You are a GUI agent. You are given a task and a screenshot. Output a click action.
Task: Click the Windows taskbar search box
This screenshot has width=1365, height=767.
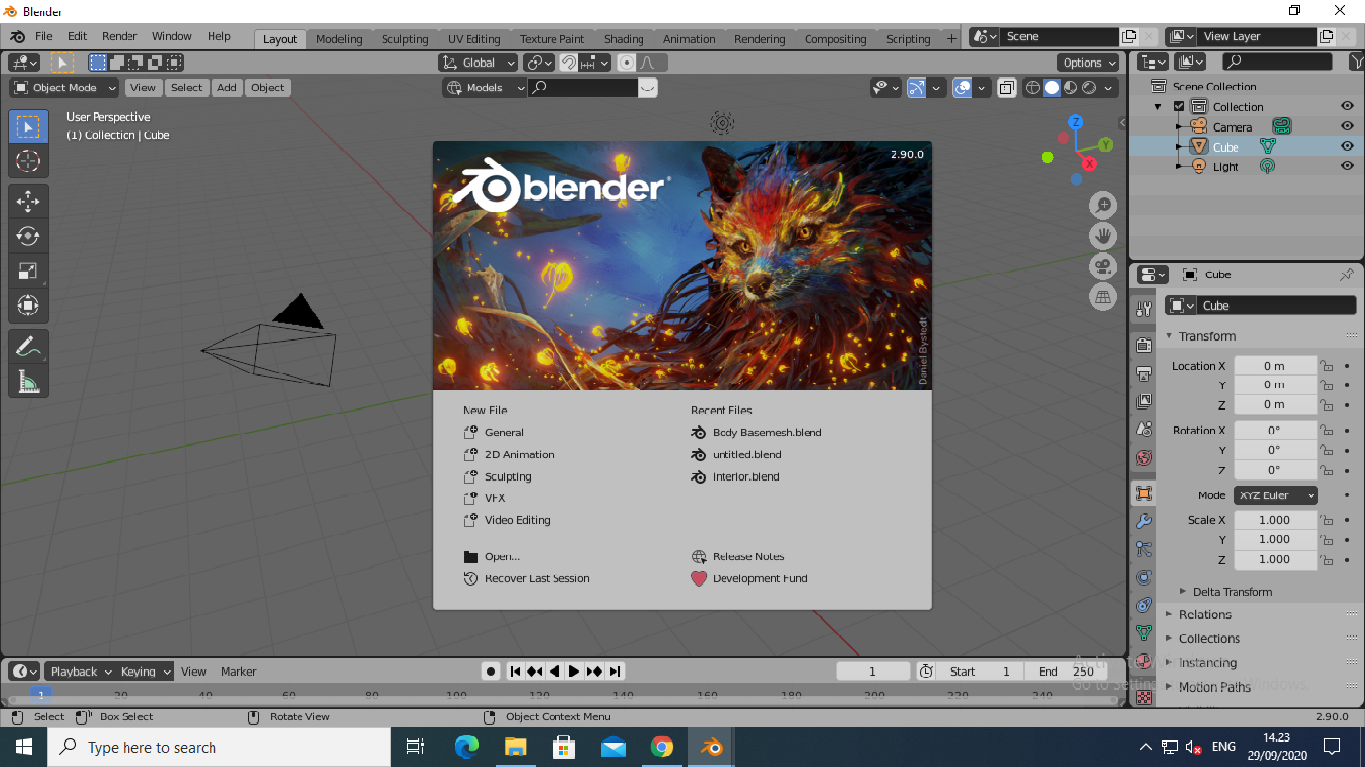[220, 747]
